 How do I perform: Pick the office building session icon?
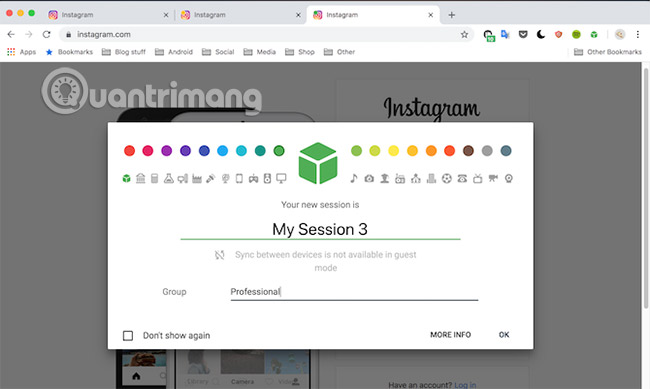point(431,179)
